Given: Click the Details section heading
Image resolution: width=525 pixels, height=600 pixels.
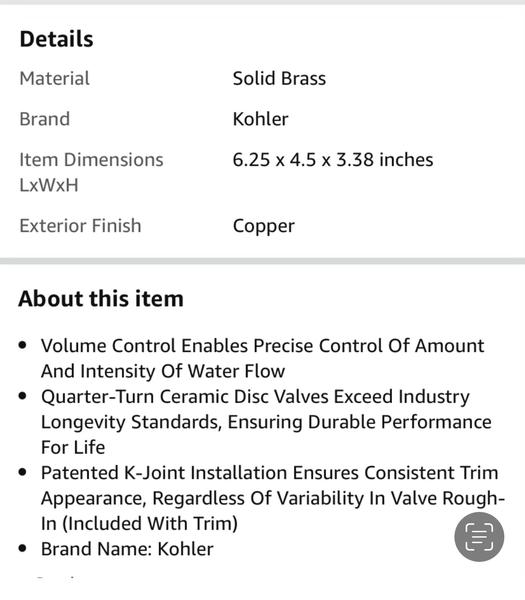Looking at the screenshot, I should pyautogui.click(x=56, y=39).
